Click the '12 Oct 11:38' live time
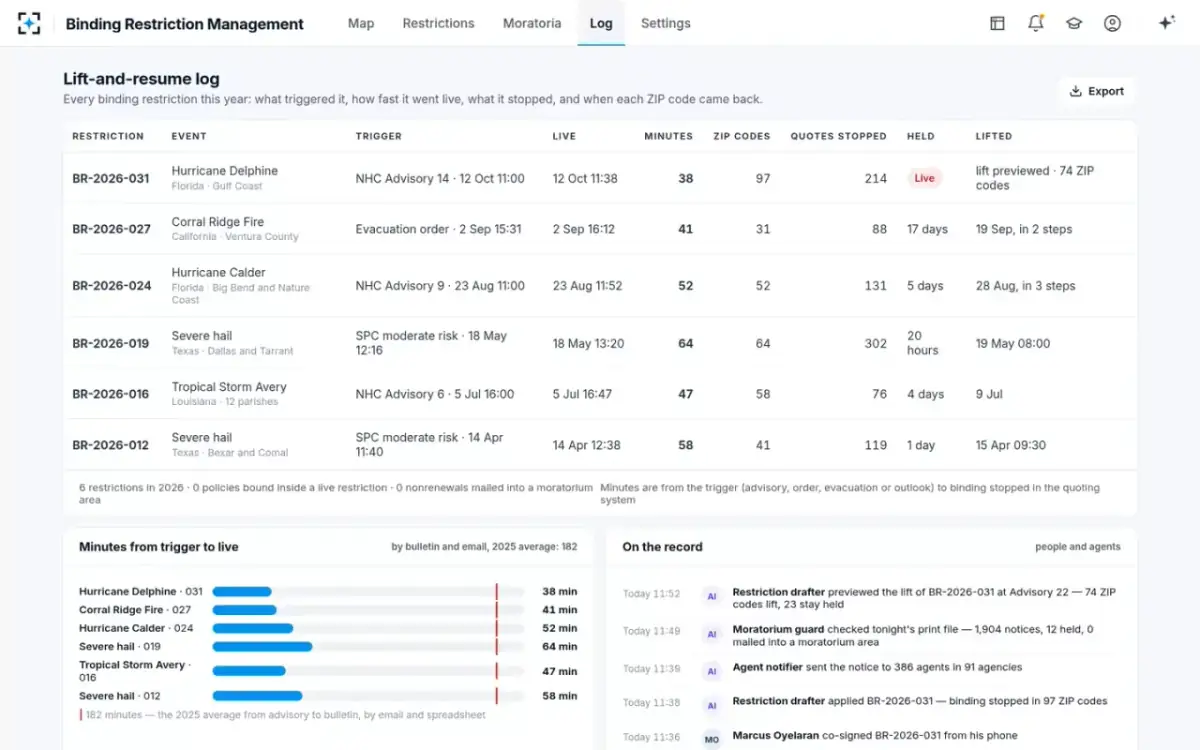This screenshot has width=1200, height=750. pyautogui.click(x=585, y=179)
